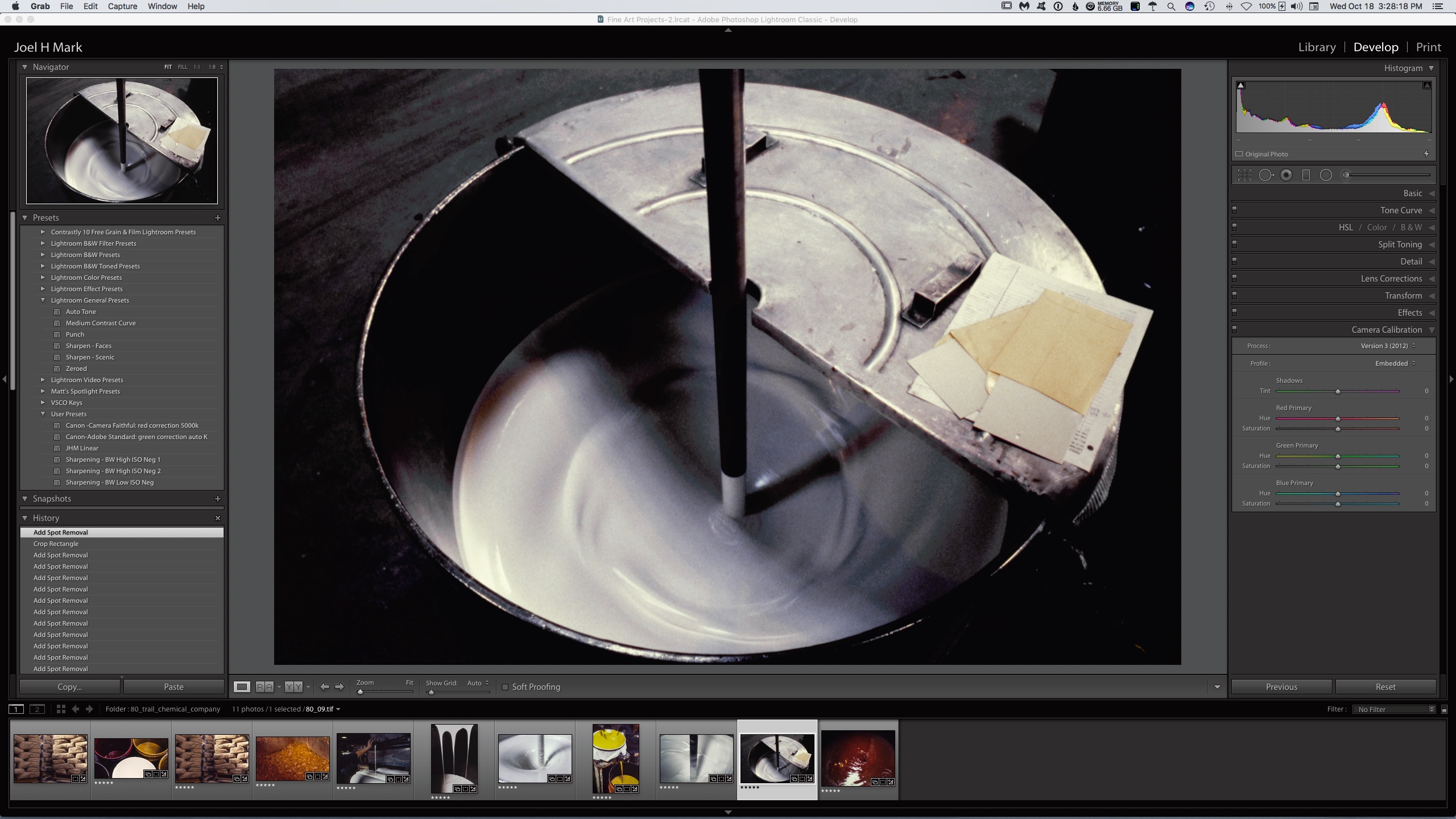The width and height of the screenshot is (1456, 819).
Task: Open main window display button 1
Action: [x=16, y=709]
